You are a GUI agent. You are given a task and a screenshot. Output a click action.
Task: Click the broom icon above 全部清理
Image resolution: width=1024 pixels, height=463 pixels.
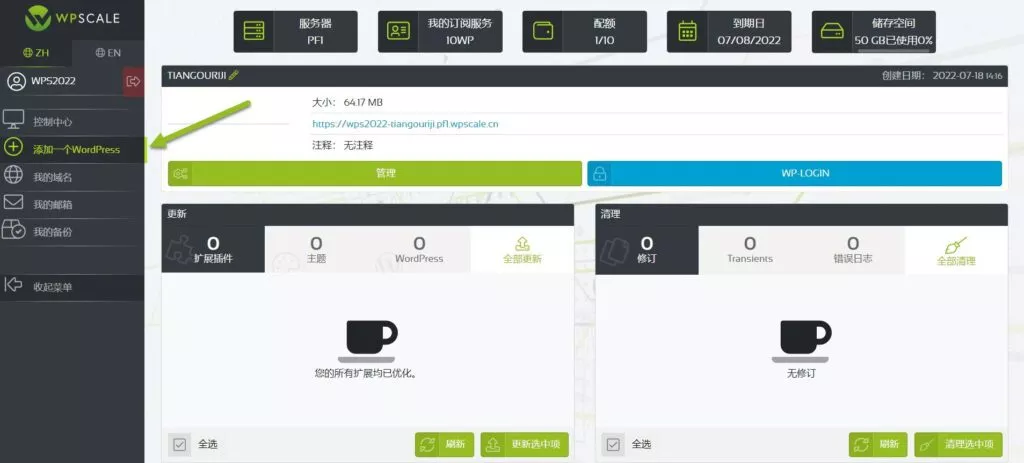point(956,245)
